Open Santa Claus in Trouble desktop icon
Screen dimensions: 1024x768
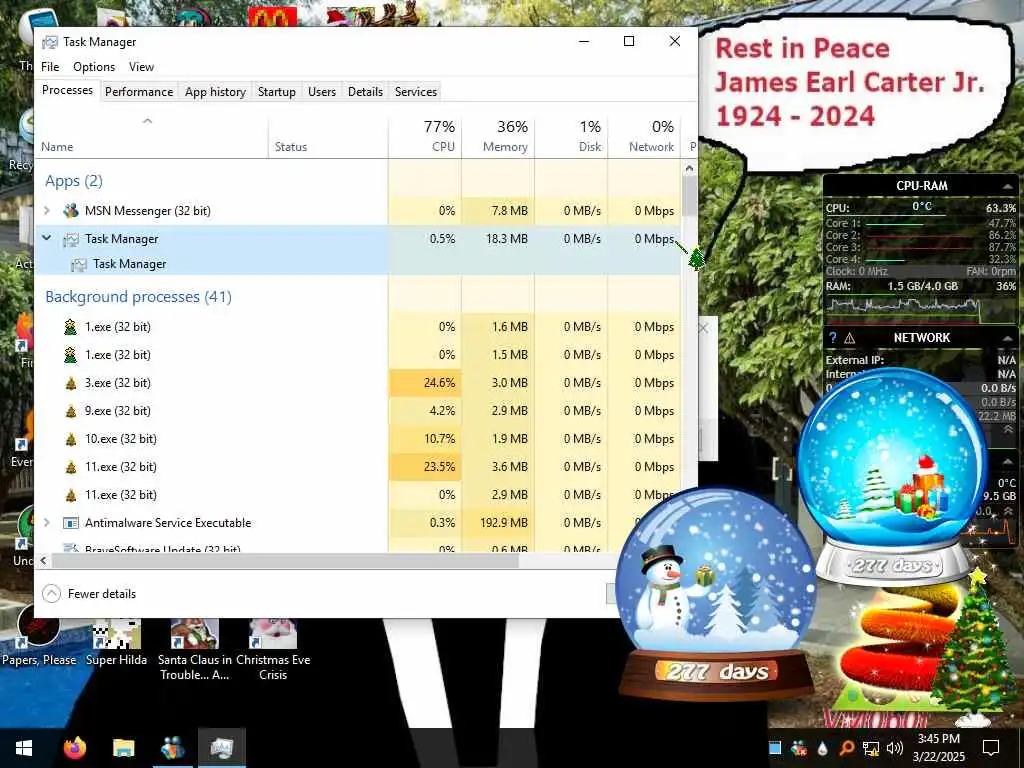(195, 649)
